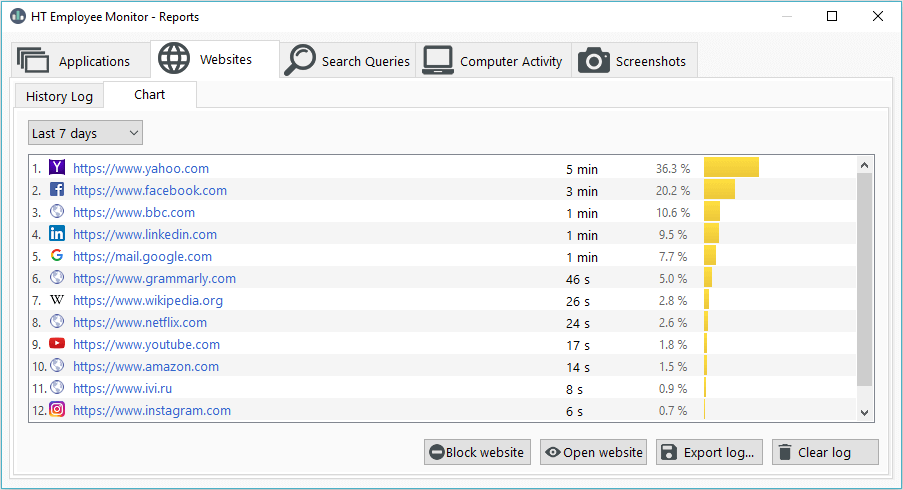This screenshot has width=903, height=490.
Task: Click the Export log... button
Action: 710,452
